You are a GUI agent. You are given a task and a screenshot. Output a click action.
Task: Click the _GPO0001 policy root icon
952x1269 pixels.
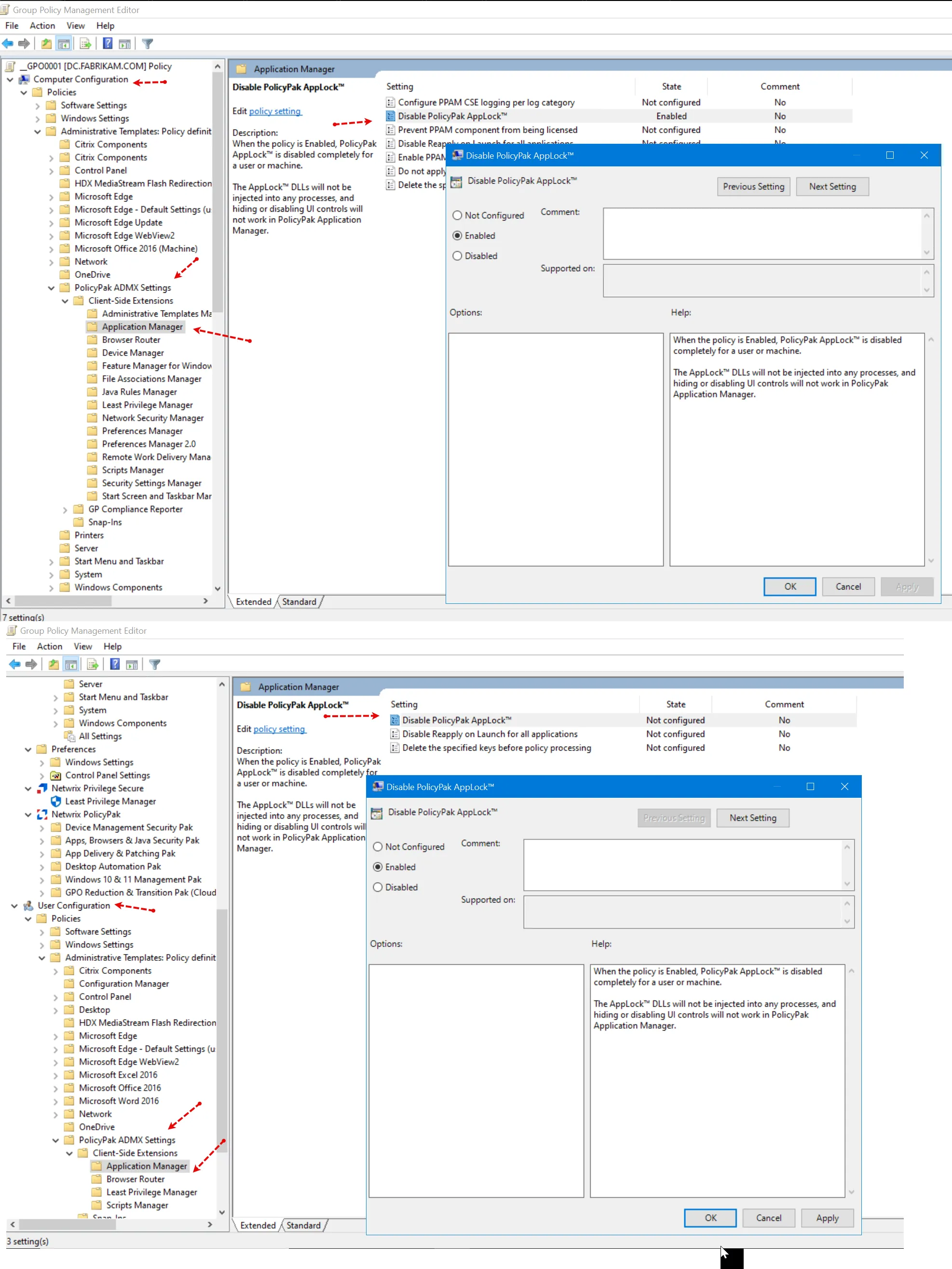click(10, 66)
